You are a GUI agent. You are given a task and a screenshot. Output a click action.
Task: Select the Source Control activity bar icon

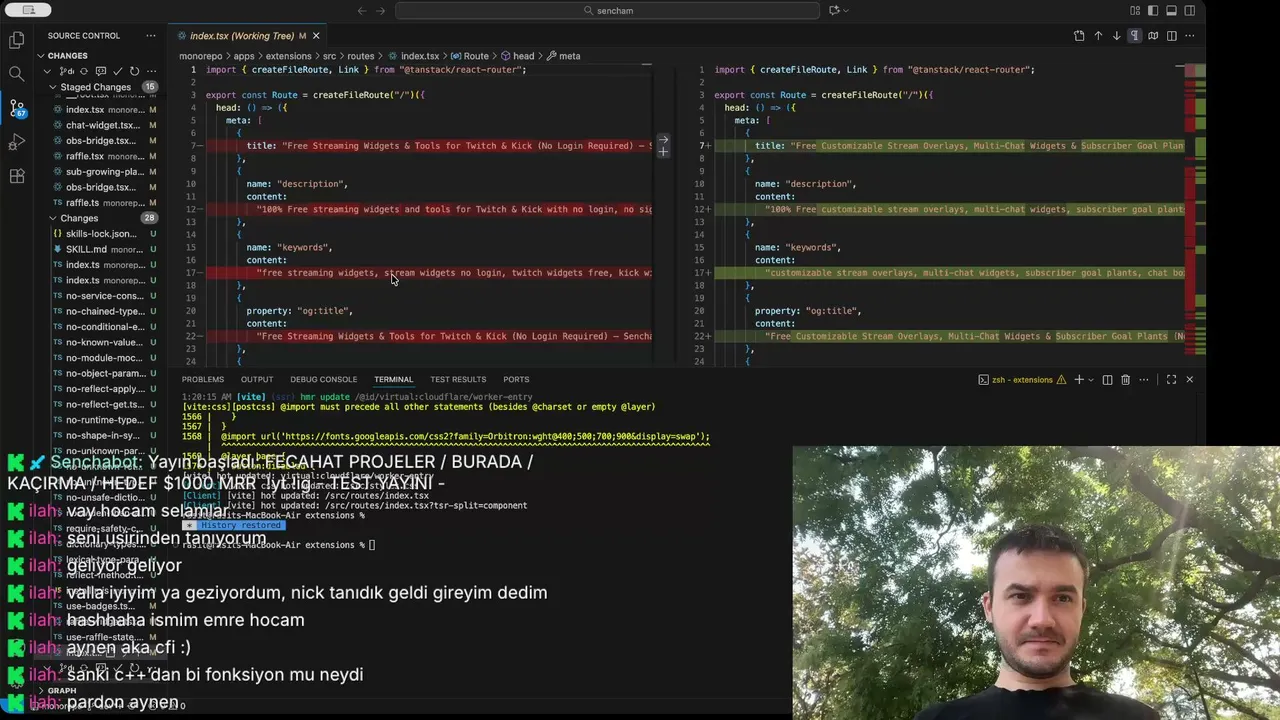pos(17,108)
